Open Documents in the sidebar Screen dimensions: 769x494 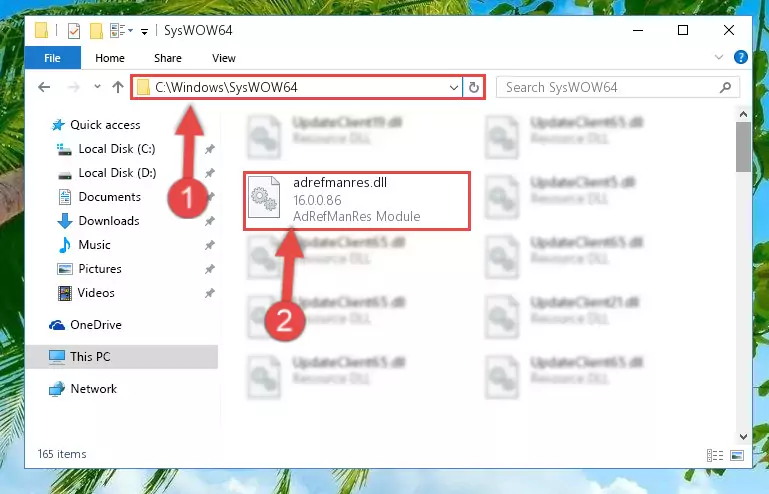109,197
